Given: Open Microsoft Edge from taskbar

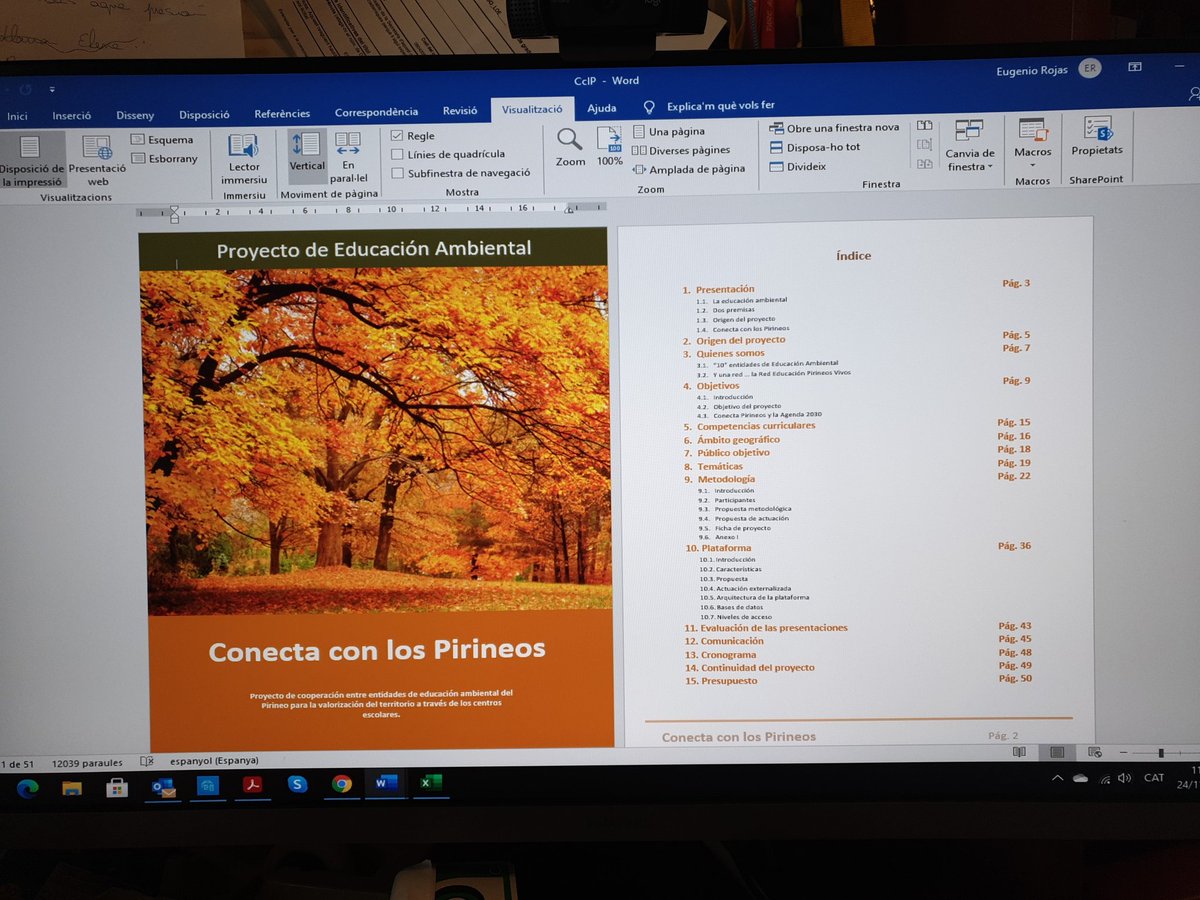Looking at the screenshot, I should [x=27, y=787].
